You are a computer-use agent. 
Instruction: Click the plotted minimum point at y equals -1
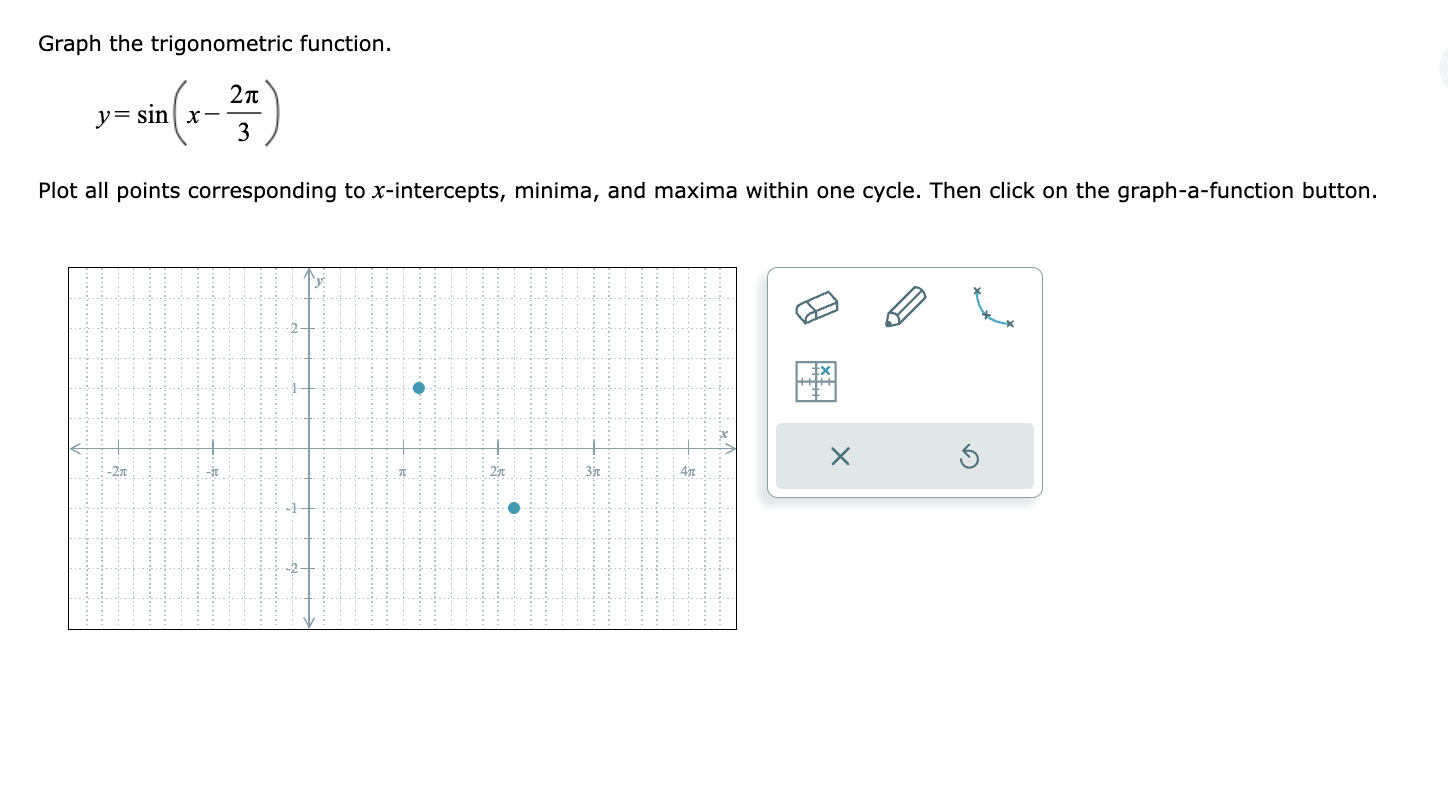point(515,508)
